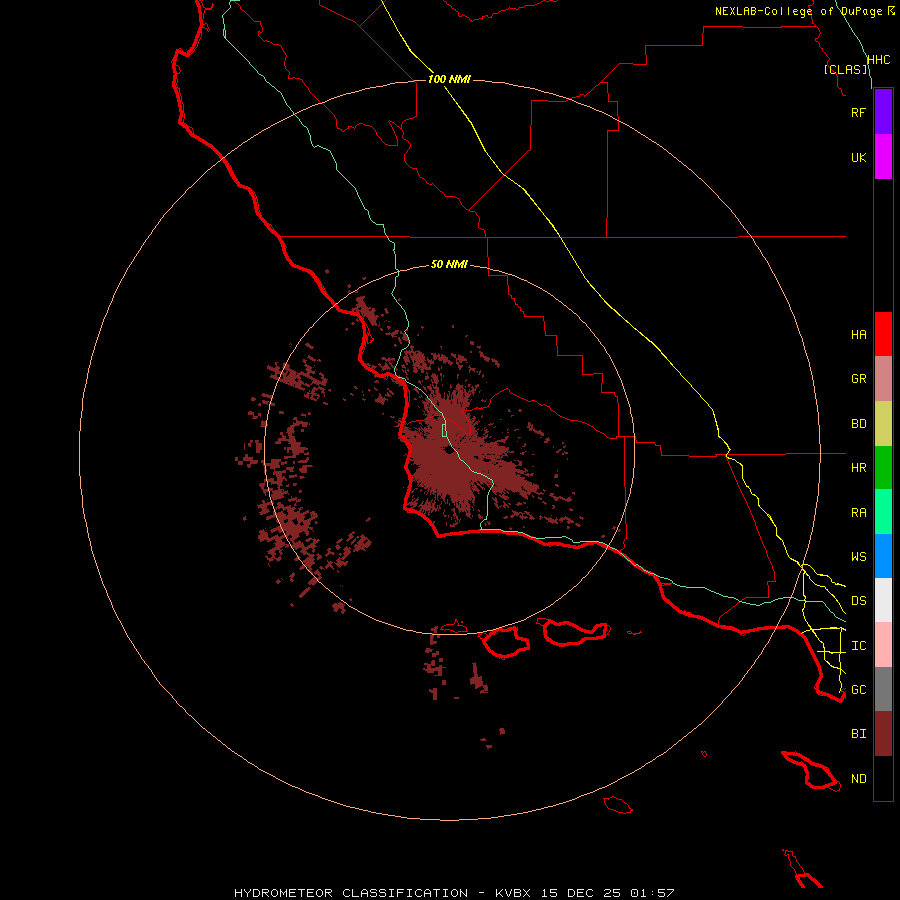
Task: Click the UK magenta legend swatch
Action: [x=883, y=157]
